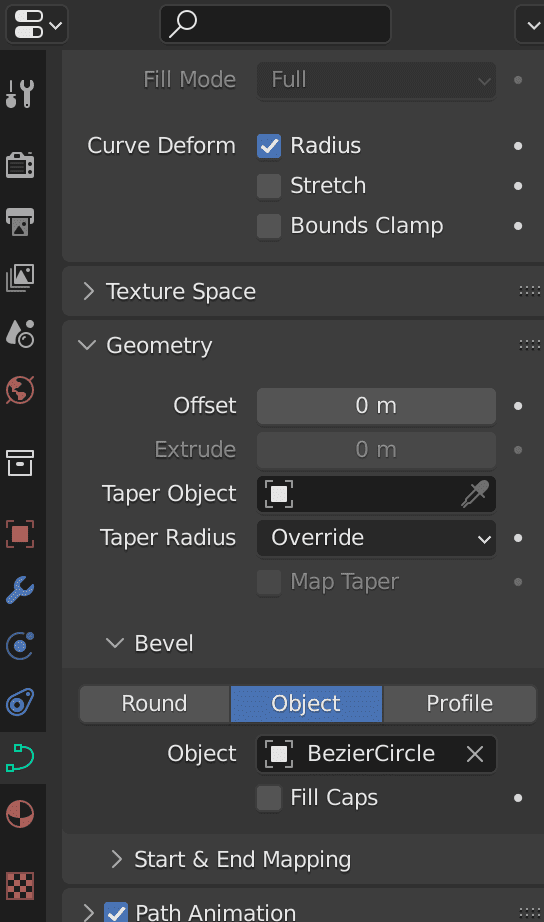Image resolution: width=544 pixels, height=922 pixels.
Task: Disable the Radius curve deform checkbox
Action: click(269, 146)
